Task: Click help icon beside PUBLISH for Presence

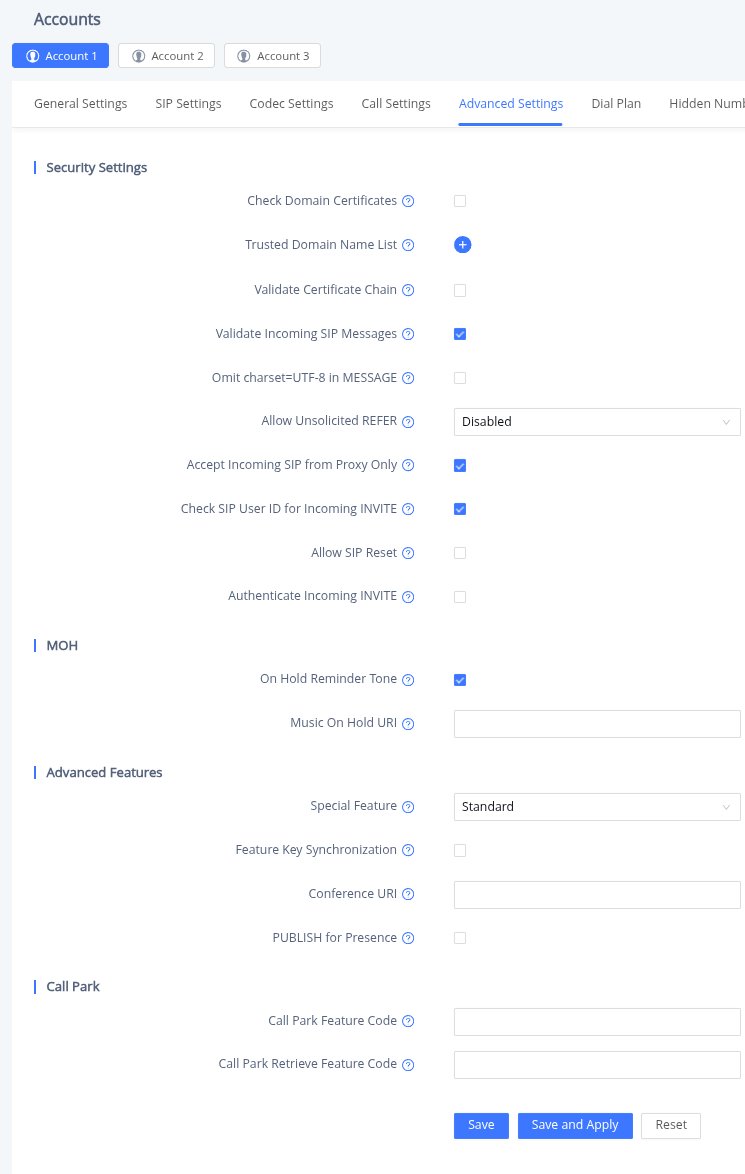Action: tap(408, 939)
